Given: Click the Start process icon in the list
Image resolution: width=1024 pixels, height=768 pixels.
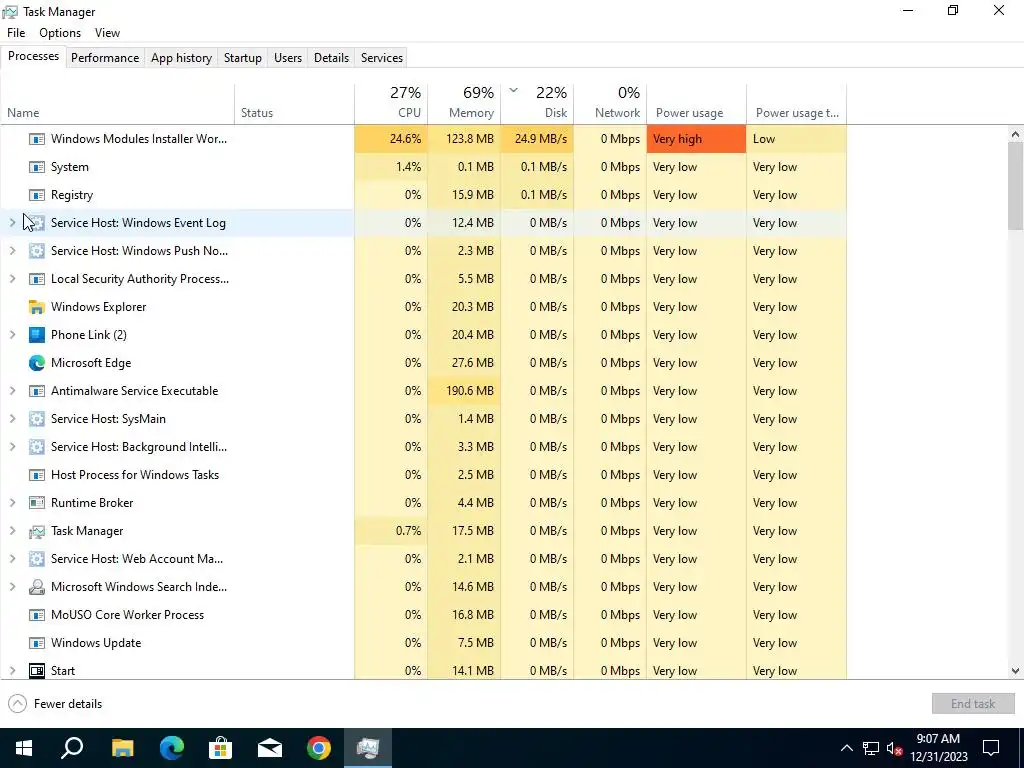Looking at the screenshot, I should tap(37, 671).
